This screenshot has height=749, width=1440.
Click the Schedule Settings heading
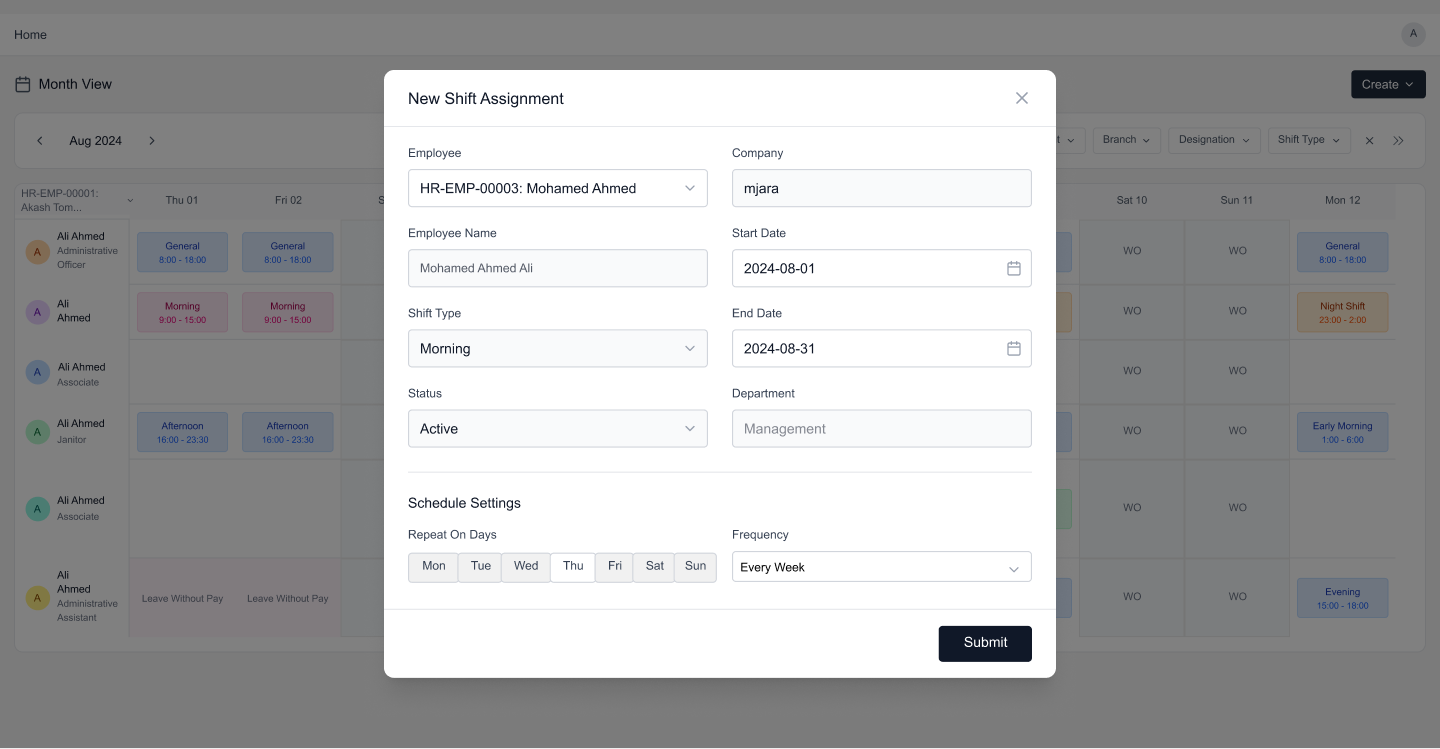click(464, 503)
